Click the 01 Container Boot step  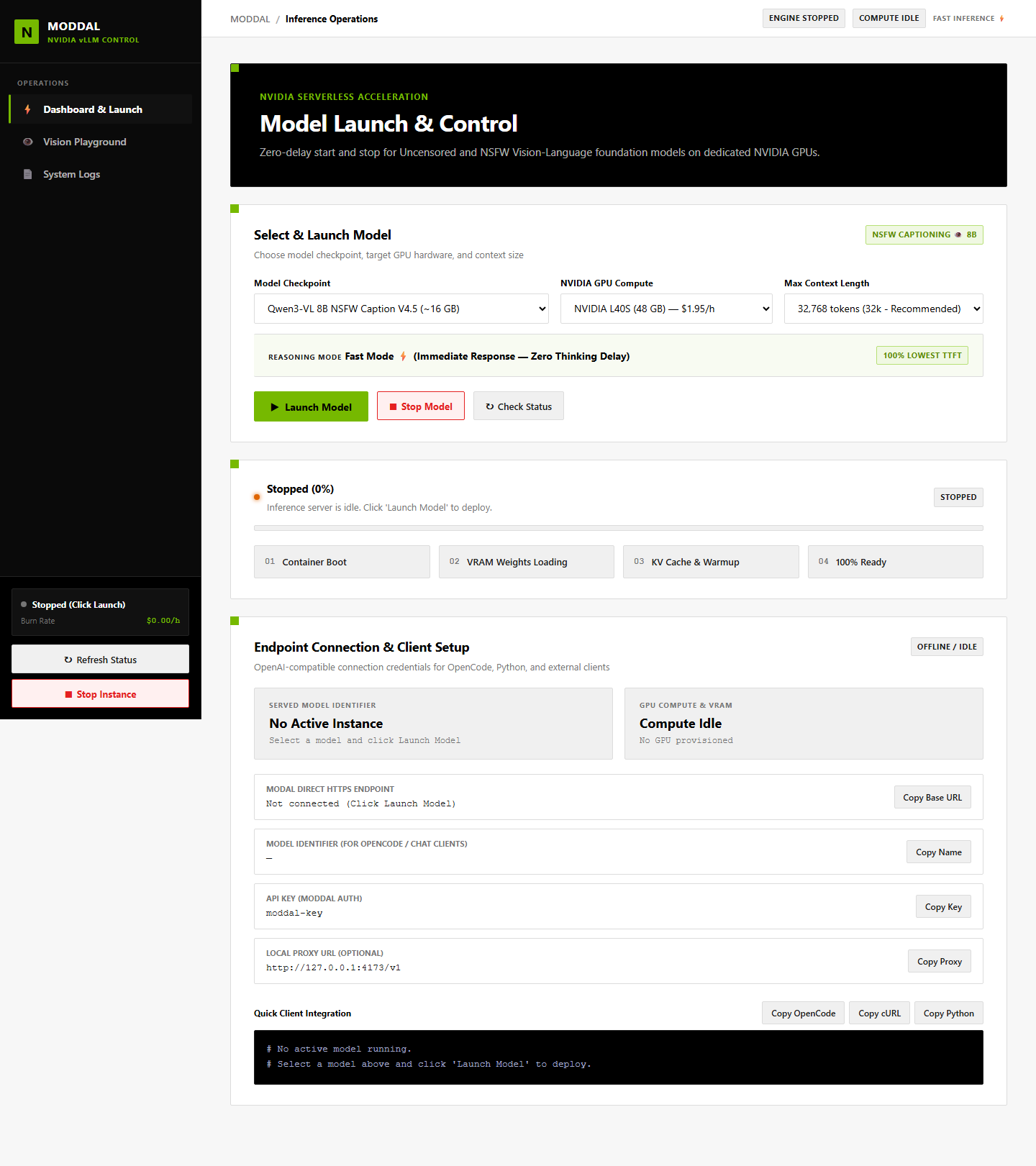[x=342, y=562]
